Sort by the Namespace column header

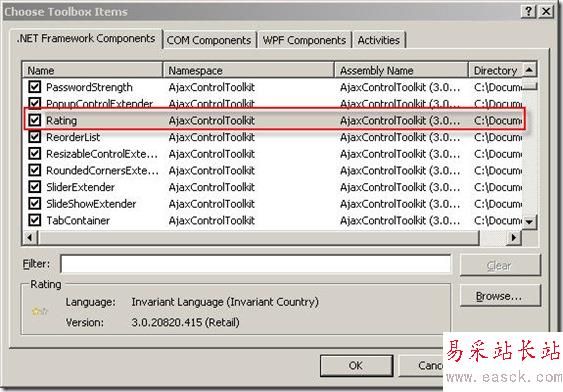(x=248, y=70)
